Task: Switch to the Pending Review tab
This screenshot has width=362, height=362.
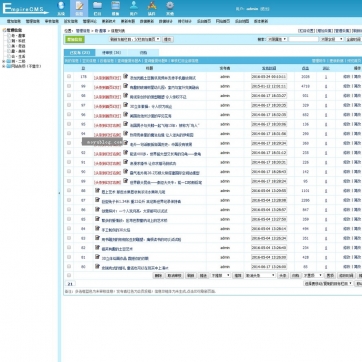Action: point(111,53)
